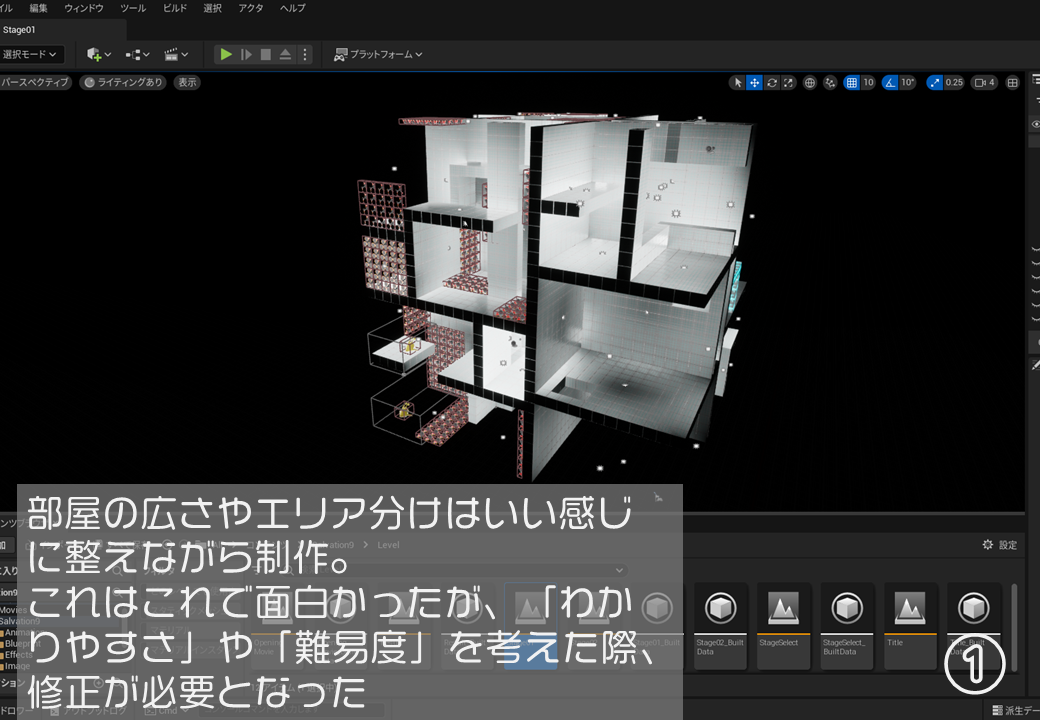Viewport: 1040px width, 720px height.
Task: Choose the Select objects cursor tool
Action: (738, 83)
